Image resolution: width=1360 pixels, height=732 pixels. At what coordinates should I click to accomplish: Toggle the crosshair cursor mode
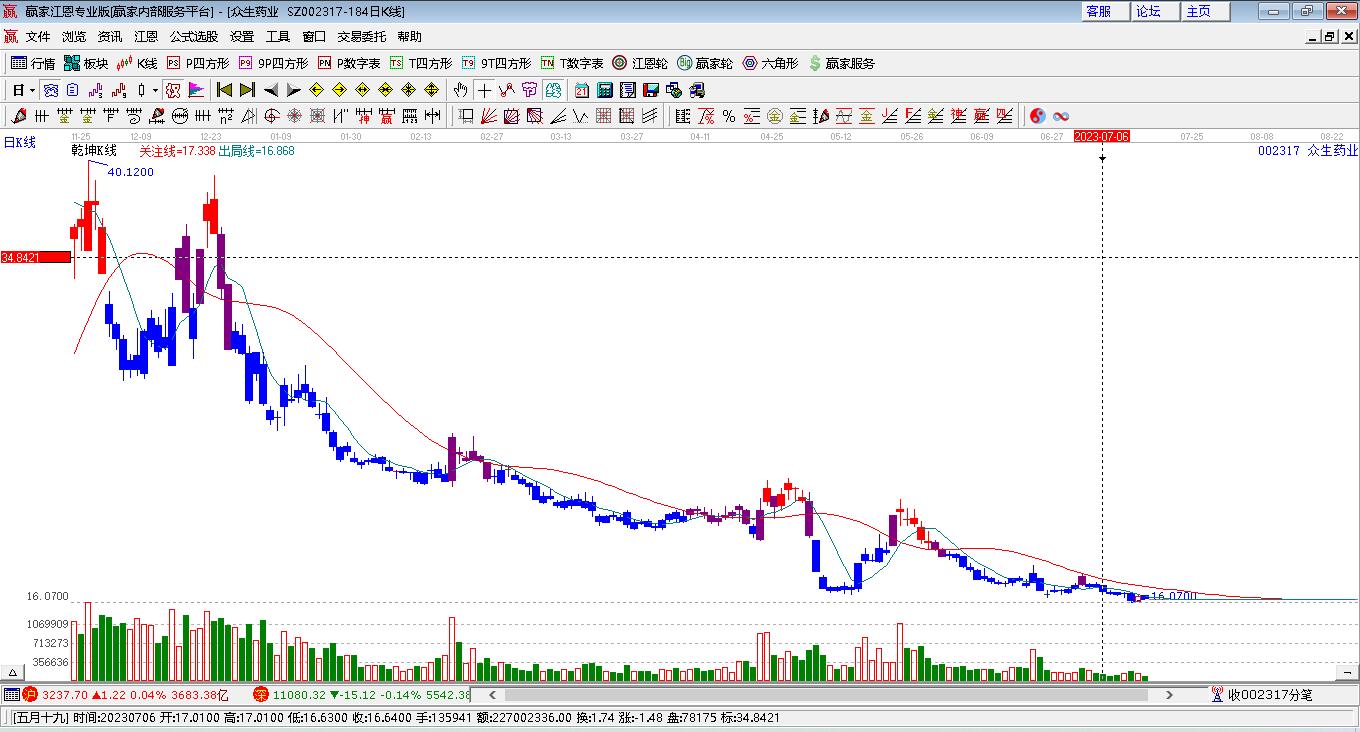pos(484,90)
